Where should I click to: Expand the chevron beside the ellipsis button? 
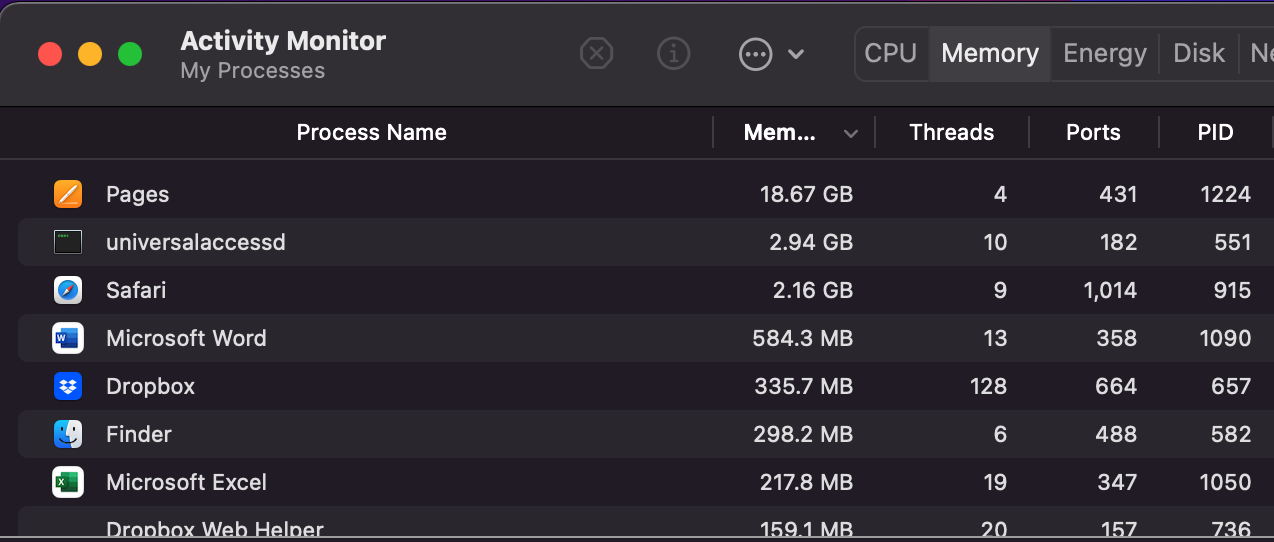pyautogui.click(x=796, y=53)
